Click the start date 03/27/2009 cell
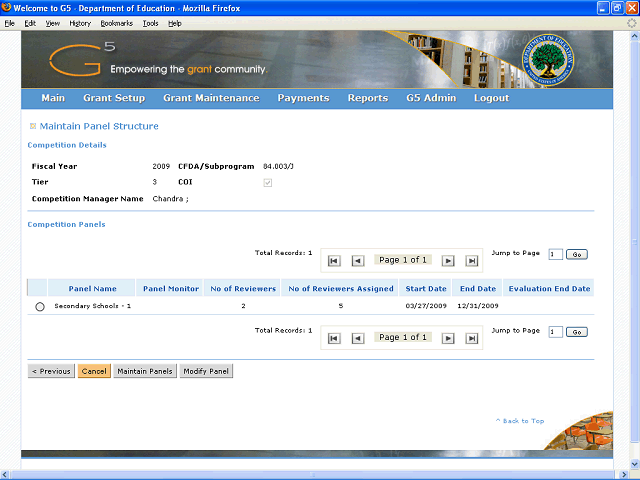 pos(426,306)
